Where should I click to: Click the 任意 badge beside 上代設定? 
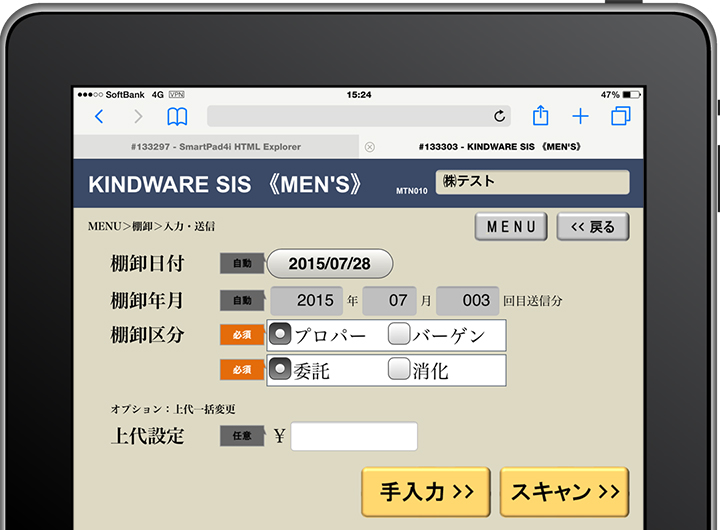242,436
